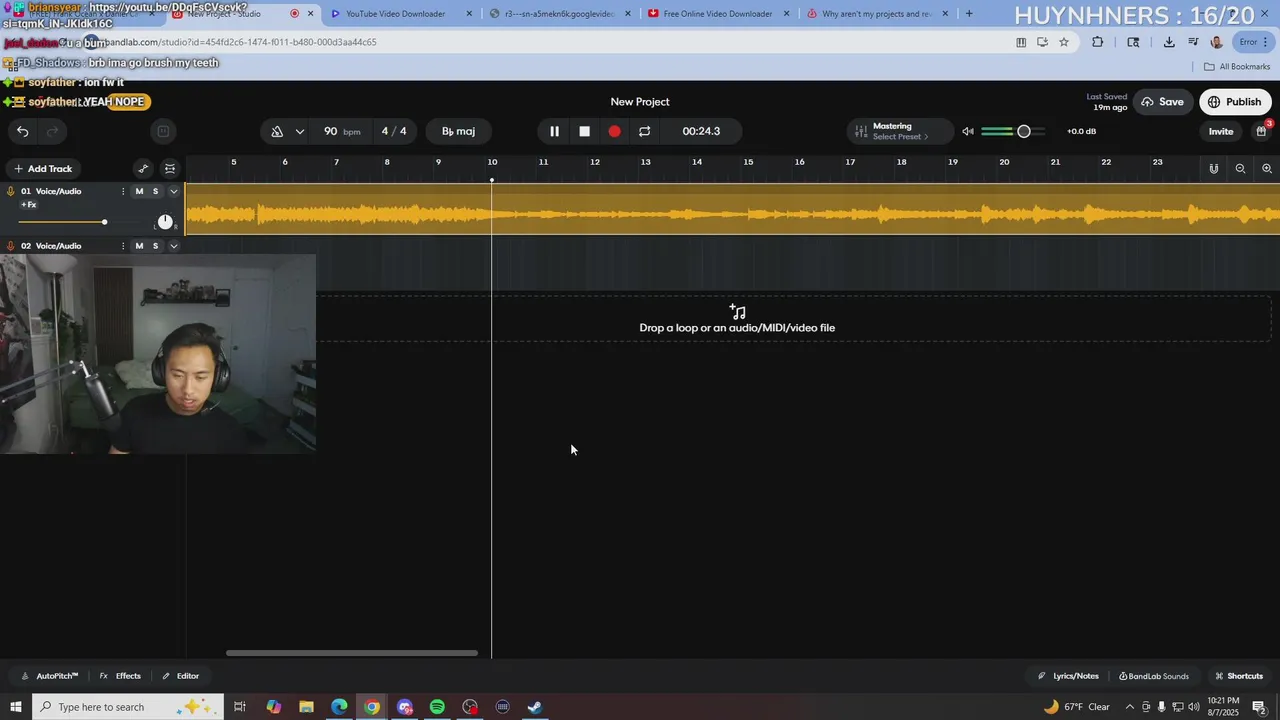Viewport: 1280px width, 720px height.
Task: Open the media controls music-note icon
Action: click(x=1193, y=42)
